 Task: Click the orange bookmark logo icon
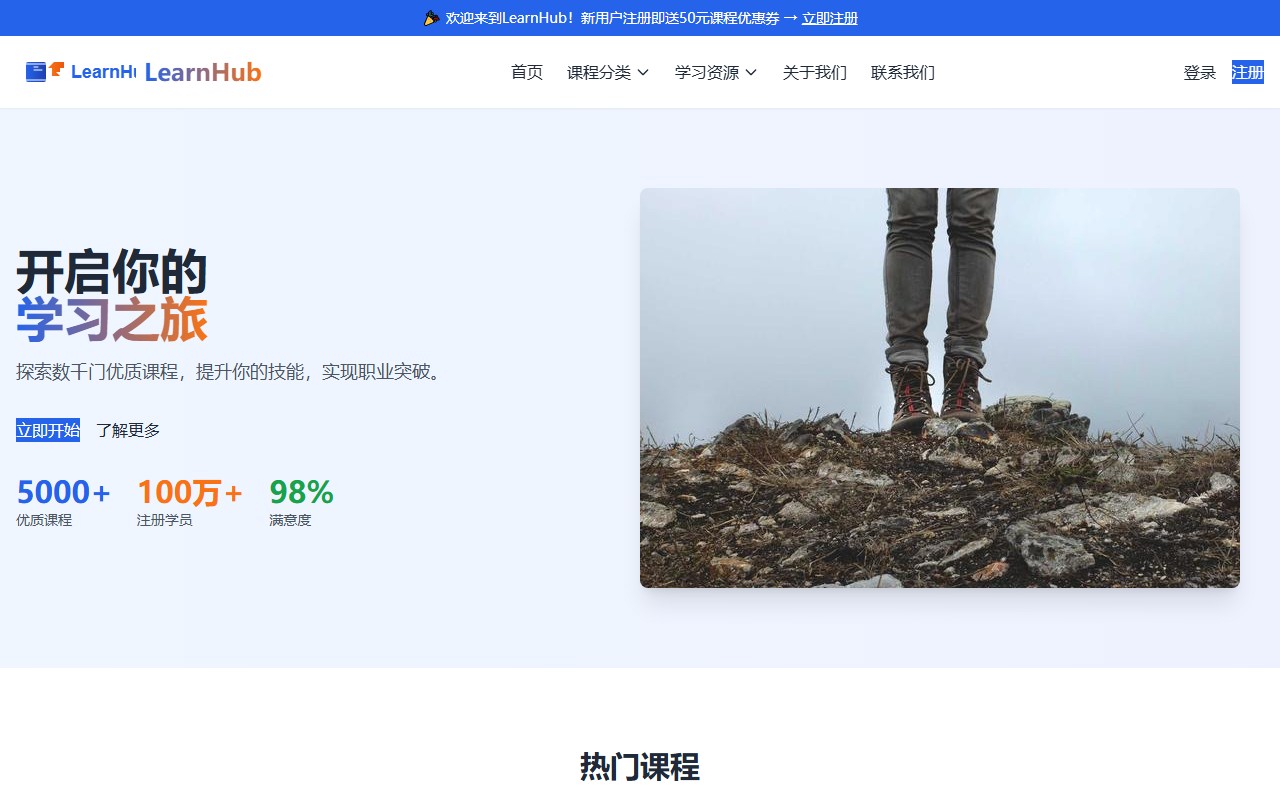click(x=56, y=70)
